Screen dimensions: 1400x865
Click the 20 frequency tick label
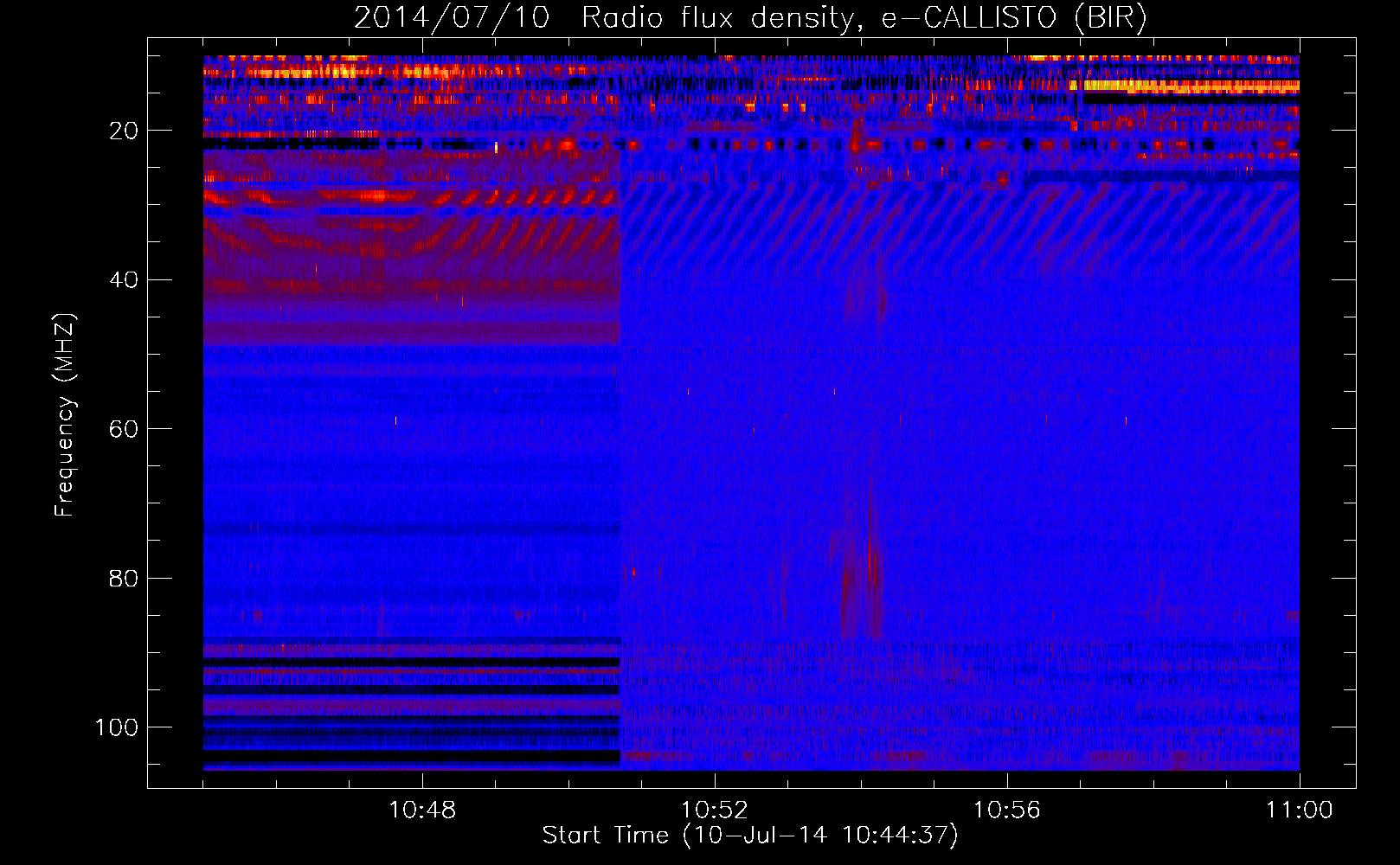(124, 131)
